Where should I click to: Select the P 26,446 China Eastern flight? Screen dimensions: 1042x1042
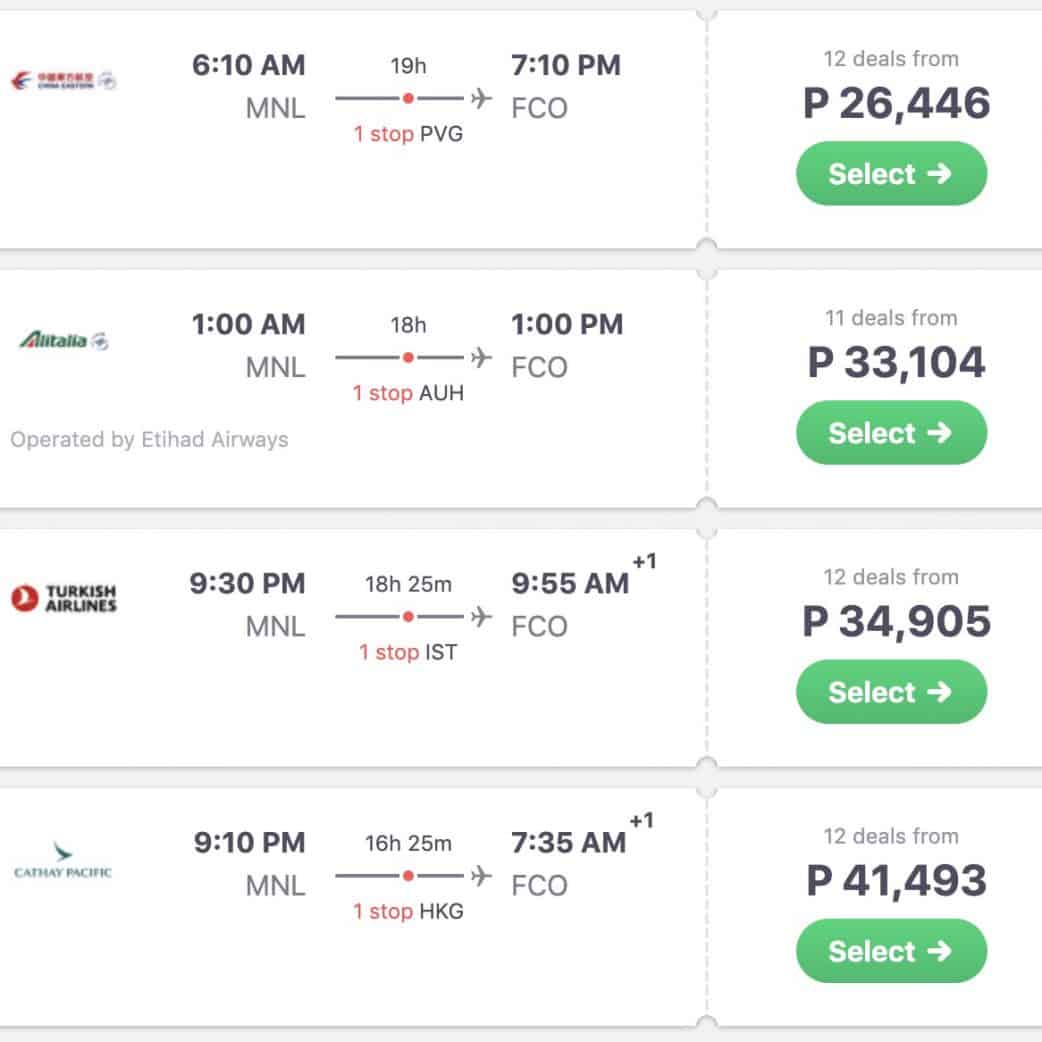[x=891, y=174]
